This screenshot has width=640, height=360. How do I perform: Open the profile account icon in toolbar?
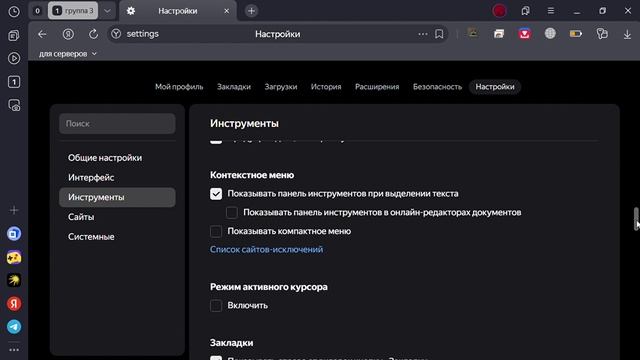tap(68, 34)
